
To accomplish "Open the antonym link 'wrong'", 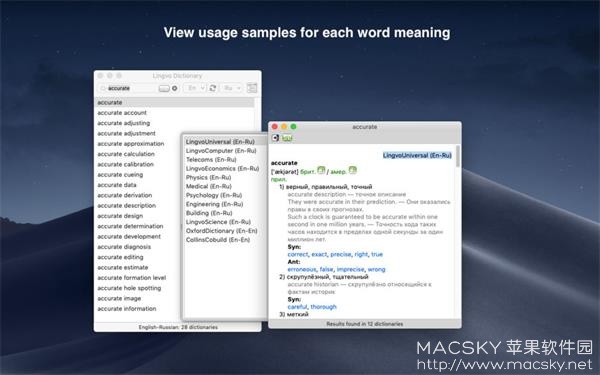I will tap(377, 269).
